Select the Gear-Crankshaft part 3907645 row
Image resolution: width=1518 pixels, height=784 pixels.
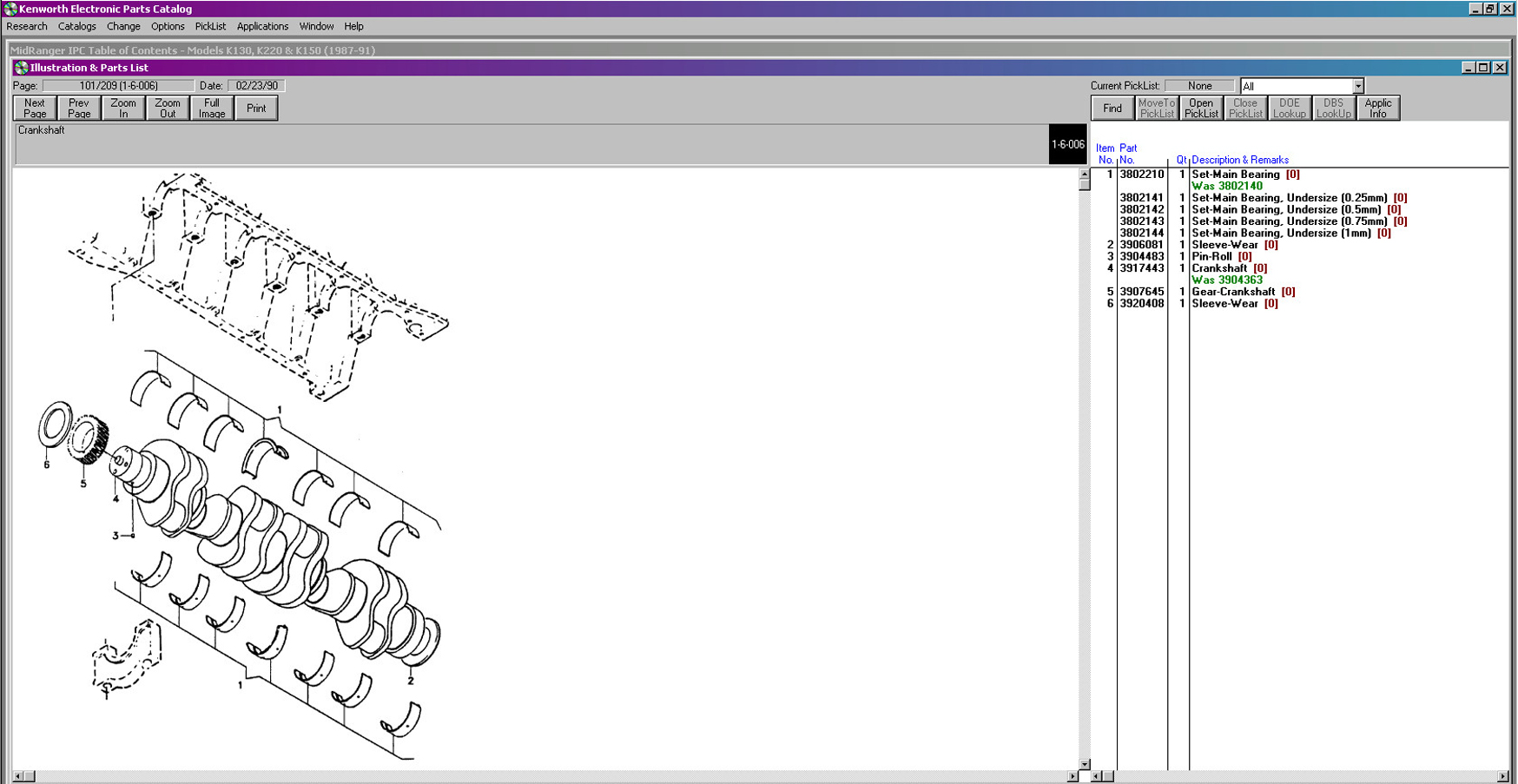point(1232,292)
